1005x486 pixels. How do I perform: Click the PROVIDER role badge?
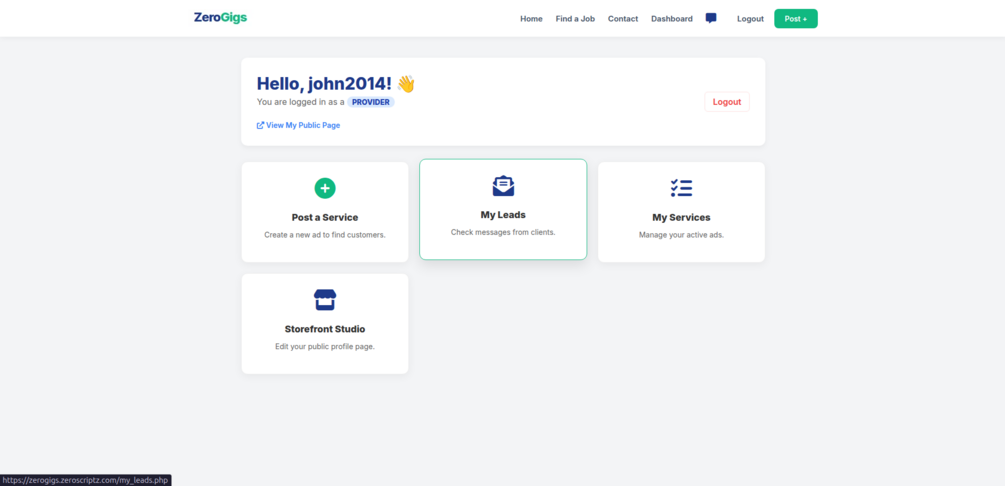(371, 102)
